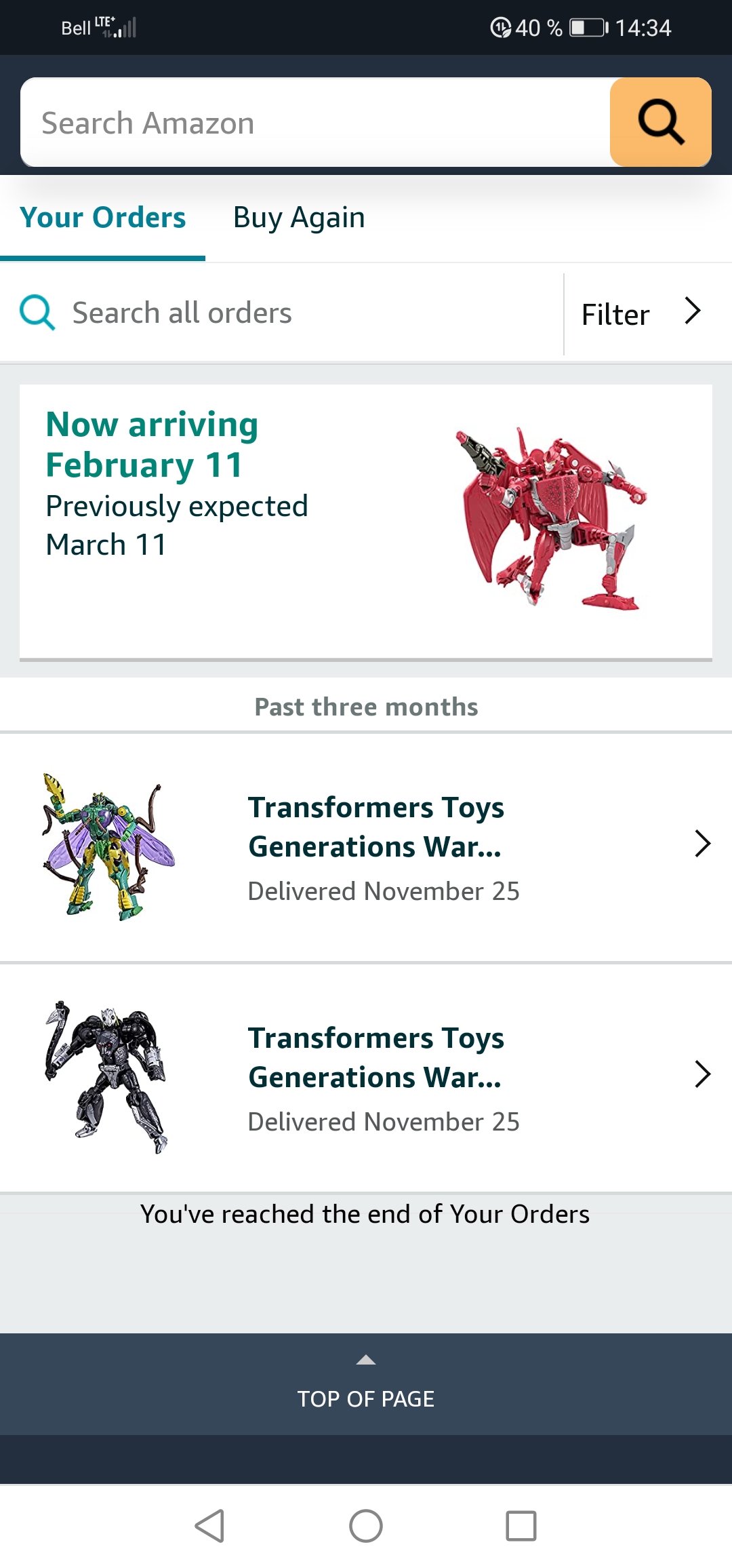Tap the TOP OF PAGE button
Viewport: 732px width, 1568px height.
(366, 1398)
